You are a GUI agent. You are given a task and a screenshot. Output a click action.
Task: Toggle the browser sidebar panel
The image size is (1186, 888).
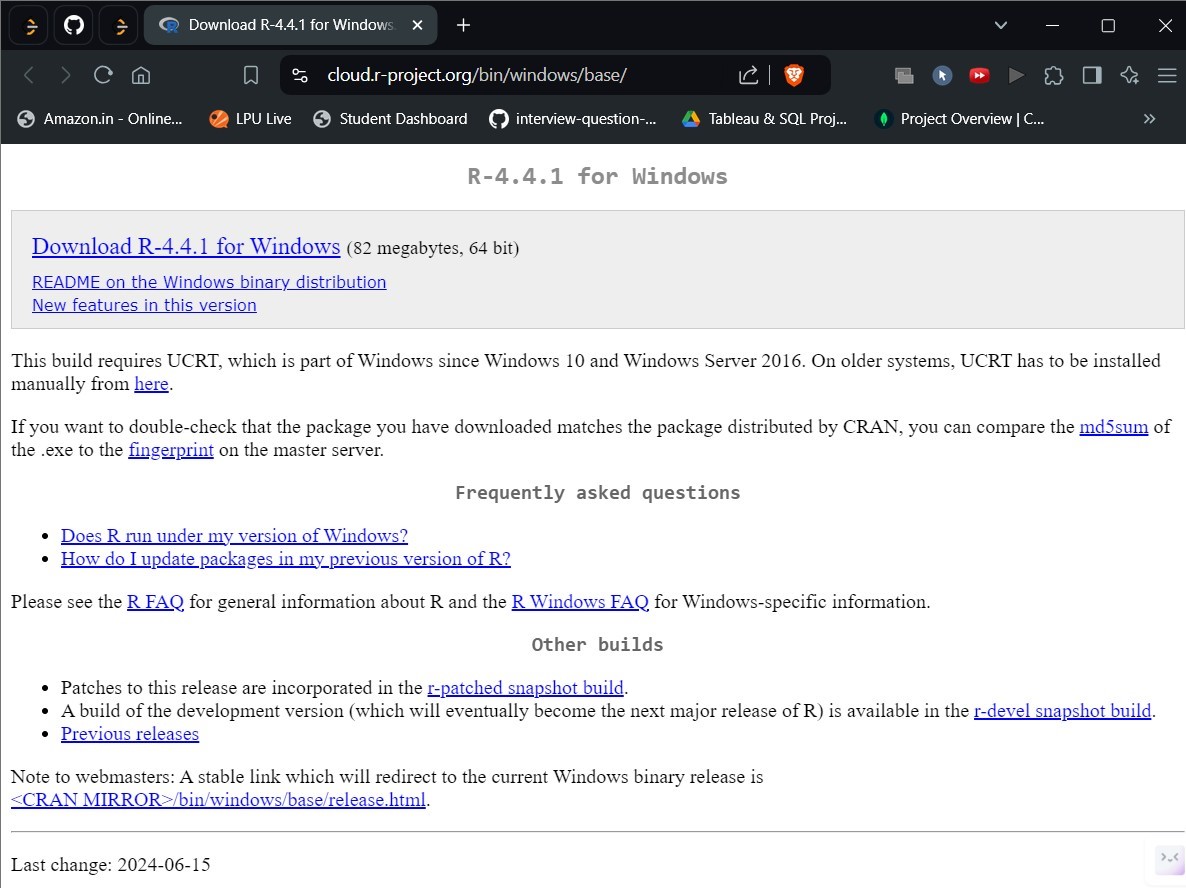point(1091,75)
